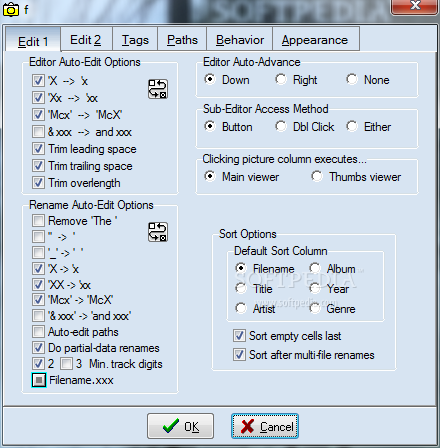The width and height of the screenshot is (440, 448).
Task: Select Year as default sort column
Action: pos(315,288)
